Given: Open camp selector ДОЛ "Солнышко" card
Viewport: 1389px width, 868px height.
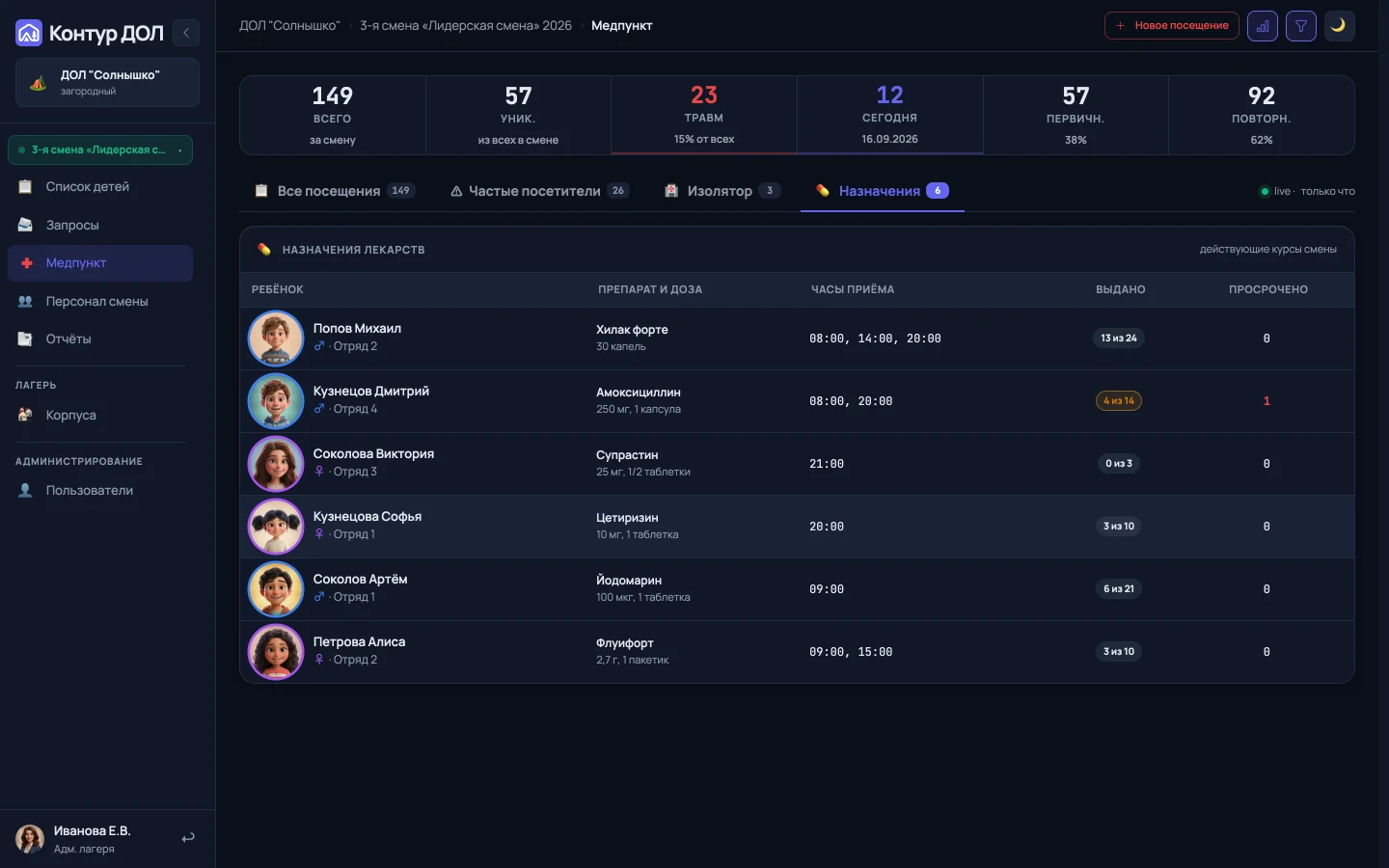Looking at the screenshot, I should (x=107, y=82).
